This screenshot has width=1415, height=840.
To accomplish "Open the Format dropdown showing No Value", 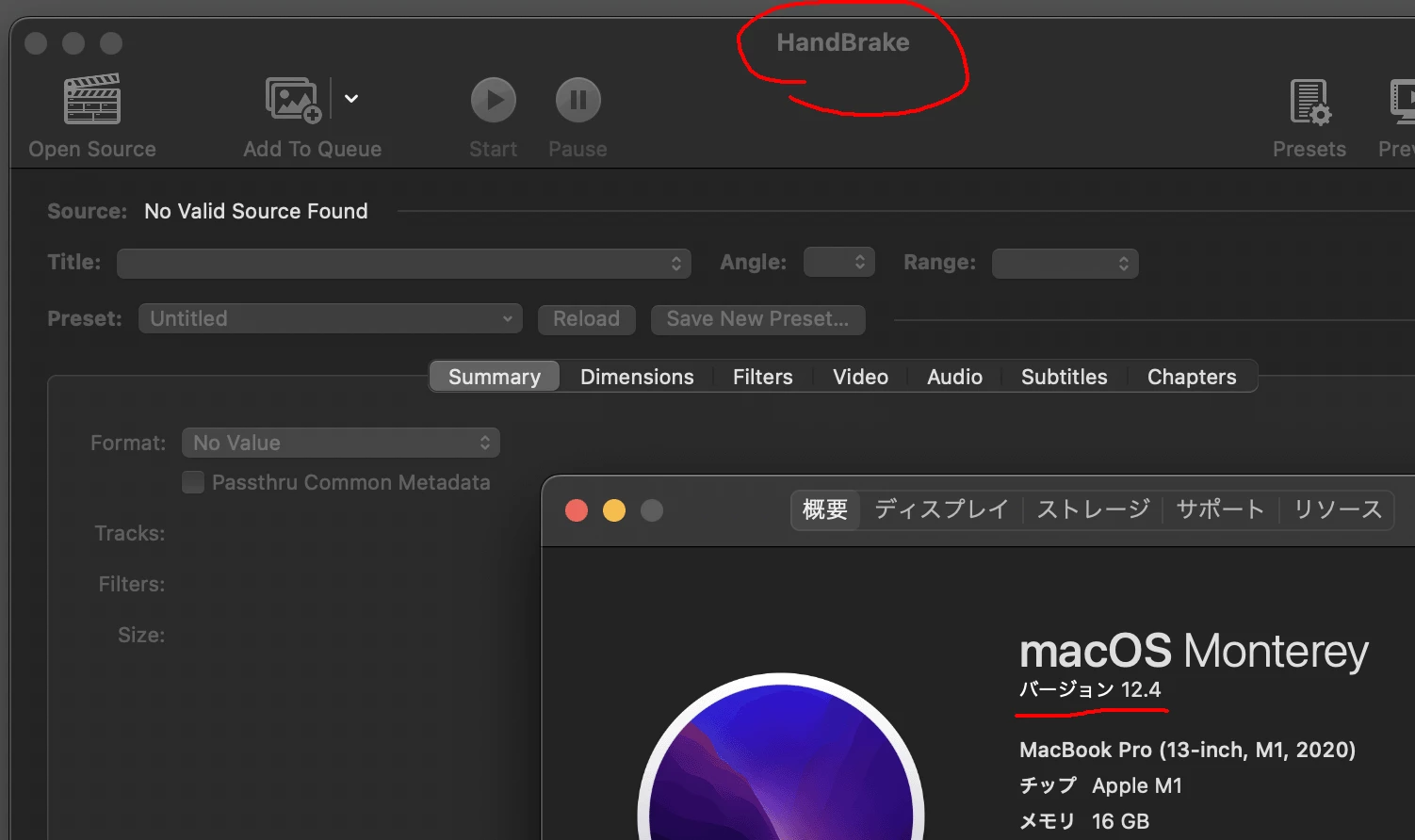I will (x=341, y=443).
